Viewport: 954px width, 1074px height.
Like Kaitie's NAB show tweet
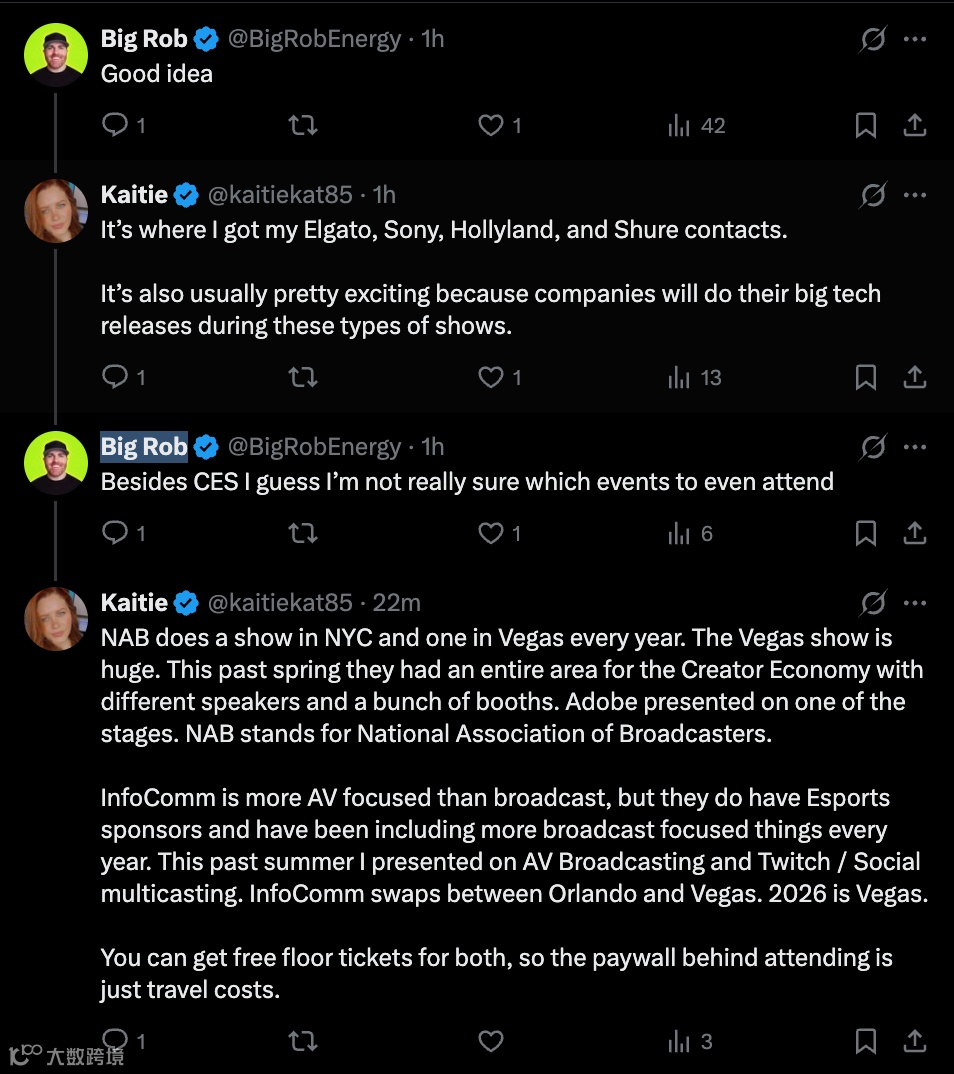coord(490,1041)
